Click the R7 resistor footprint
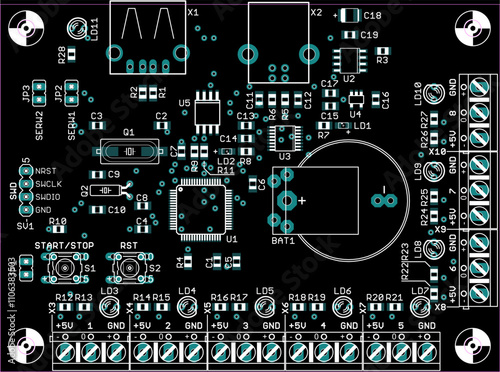This screenshot has width=500, height=372. [324, 126]
